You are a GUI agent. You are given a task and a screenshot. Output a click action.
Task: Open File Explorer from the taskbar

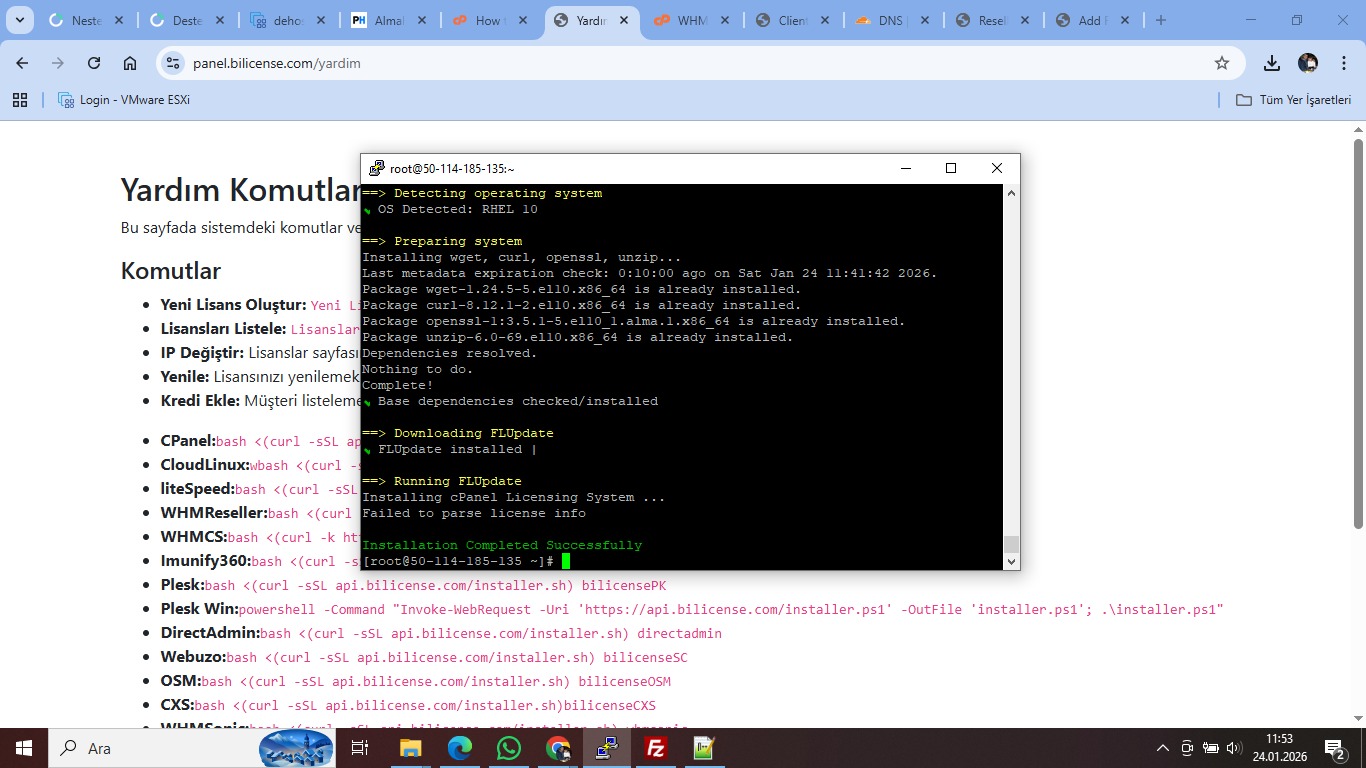tap(410, 748)
